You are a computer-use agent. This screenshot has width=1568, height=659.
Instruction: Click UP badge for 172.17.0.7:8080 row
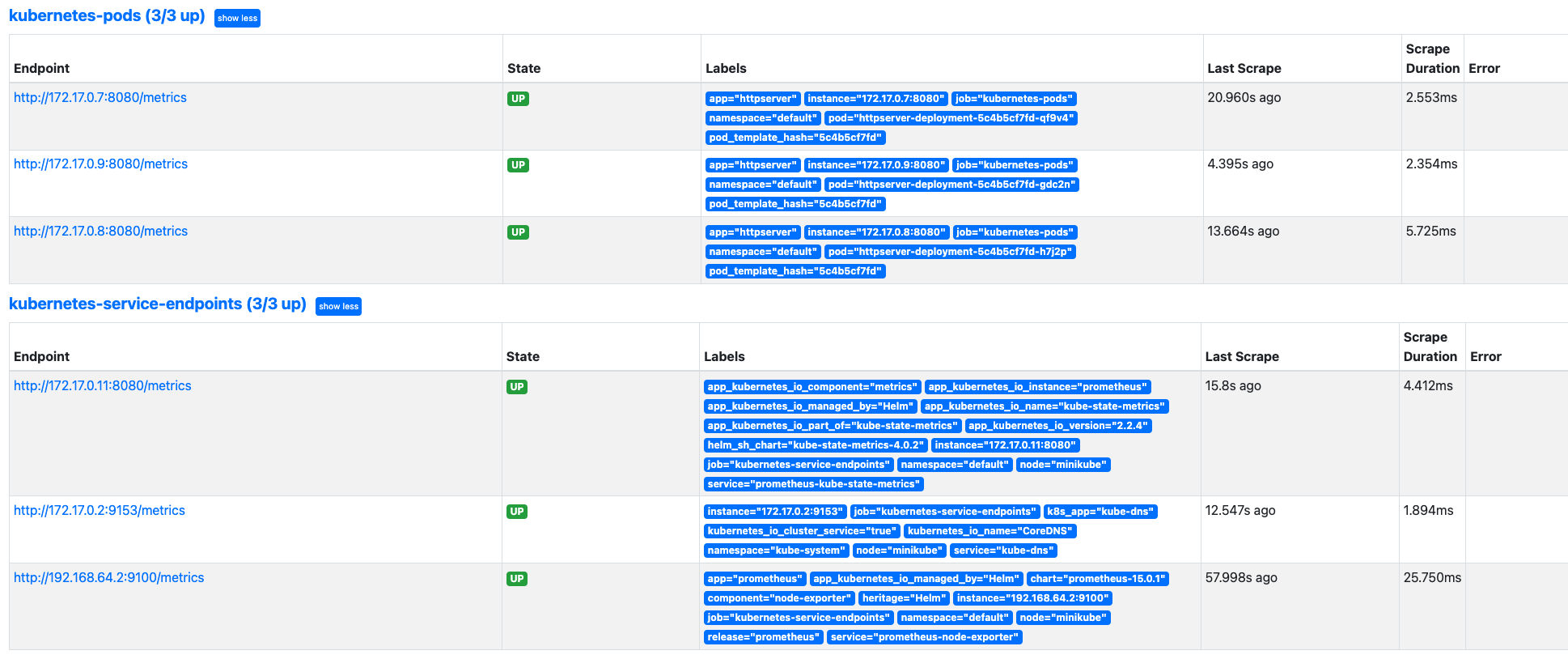pos(518,99)
